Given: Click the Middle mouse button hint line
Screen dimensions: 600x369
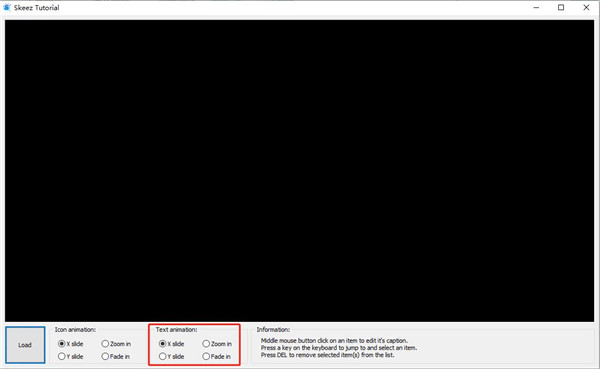Looking at the screenshot, I should 334,340.
